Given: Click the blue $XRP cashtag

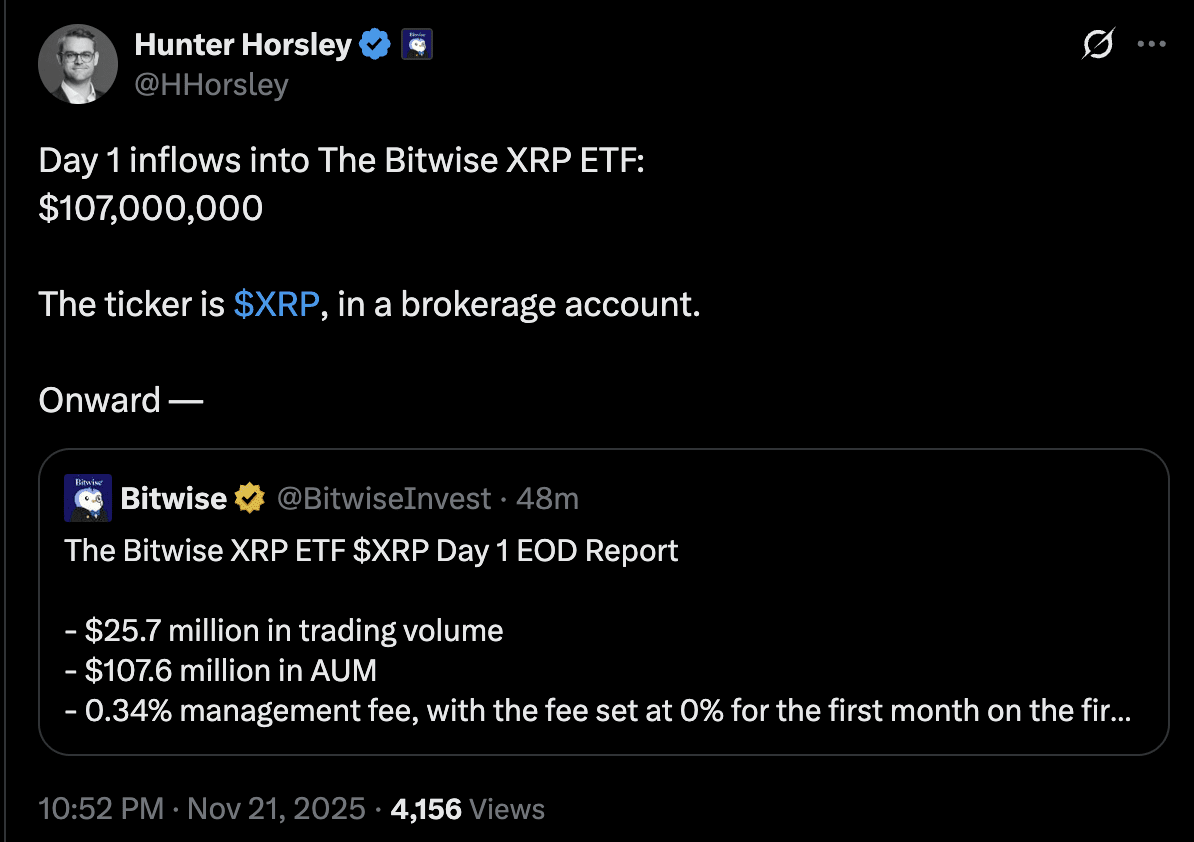Looking at the screenshot, I should [x=276, y=304].
